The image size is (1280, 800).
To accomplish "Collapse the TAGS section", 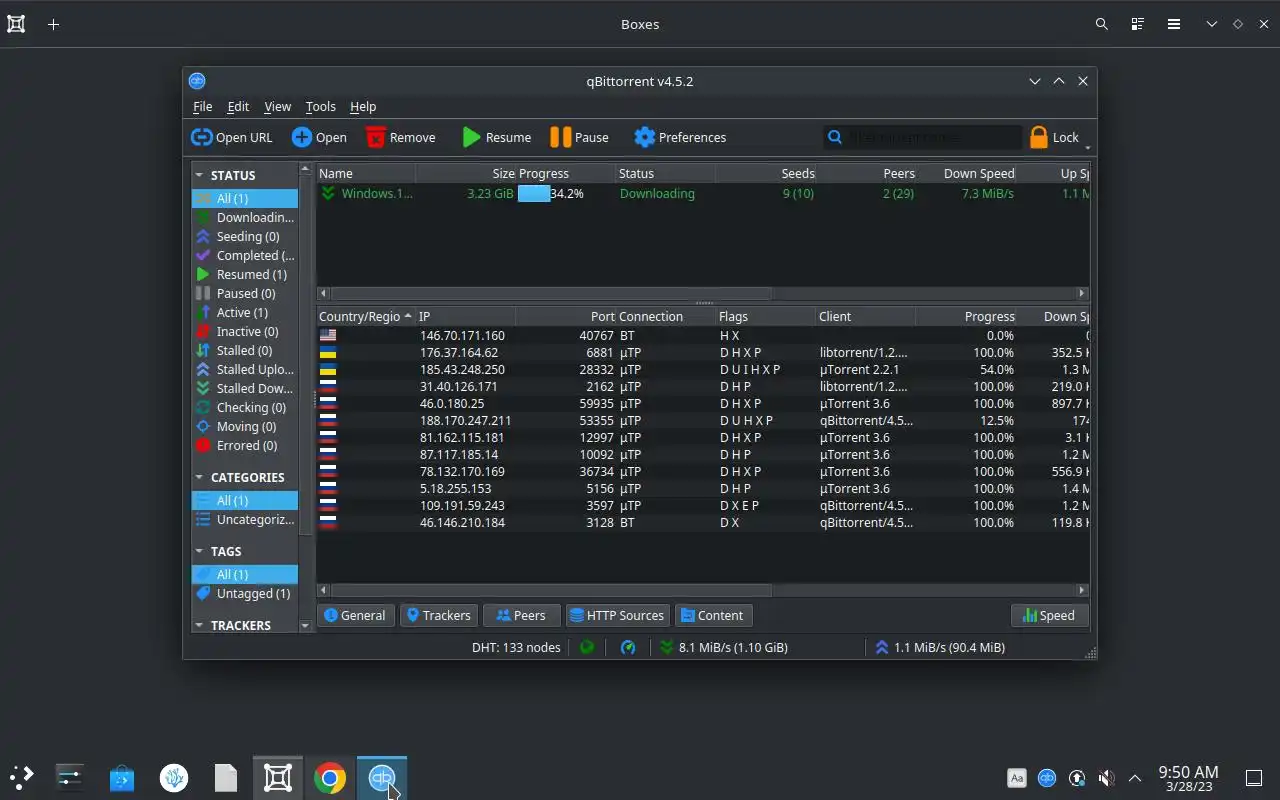I will coord(199,551).
